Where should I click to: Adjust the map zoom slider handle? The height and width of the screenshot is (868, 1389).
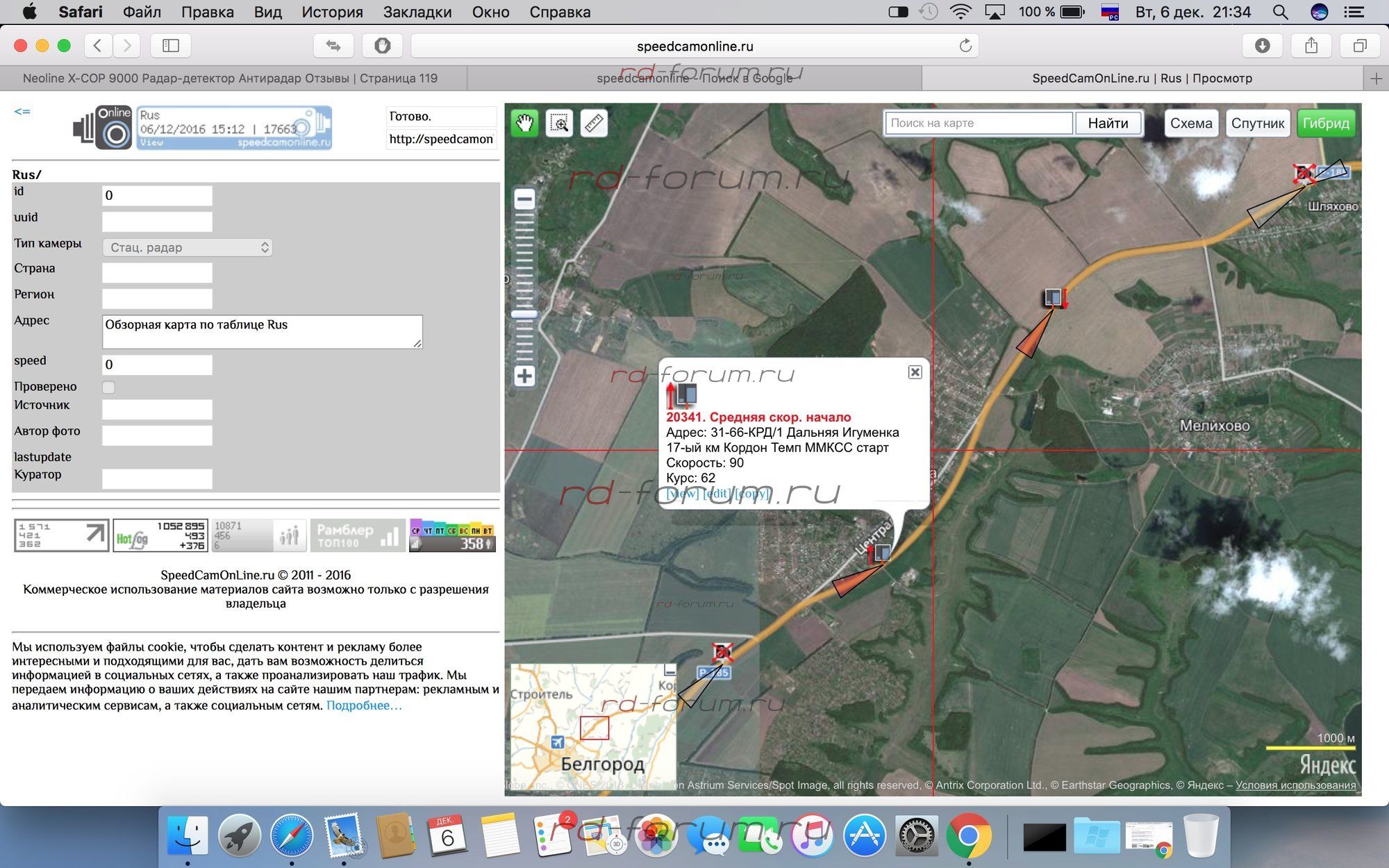tap(524, 314)
